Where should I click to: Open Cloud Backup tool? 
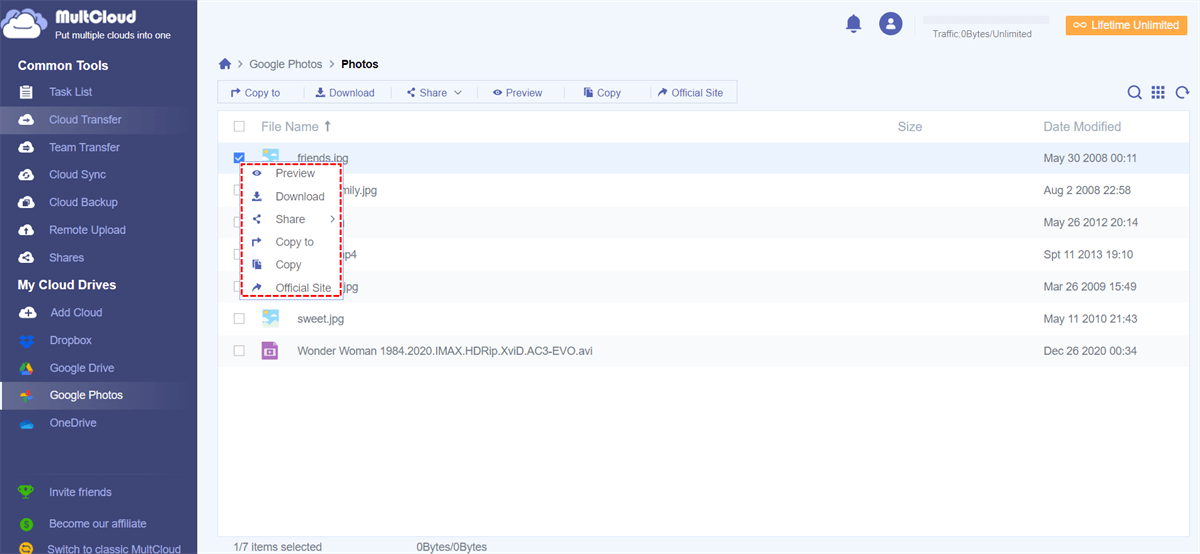click(x=83, y=202)
